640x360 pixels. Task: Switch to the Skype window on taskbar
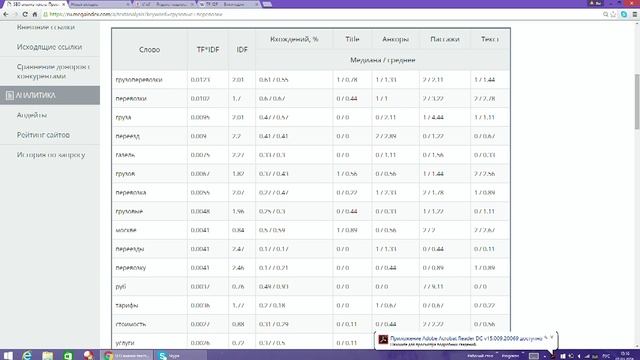tap(180, 356)
